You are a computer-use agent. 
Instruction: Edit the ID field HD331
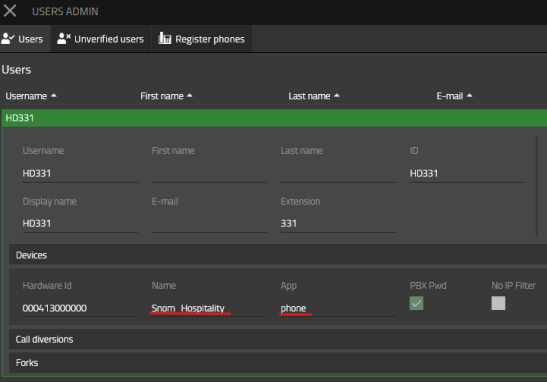[467, 173]
